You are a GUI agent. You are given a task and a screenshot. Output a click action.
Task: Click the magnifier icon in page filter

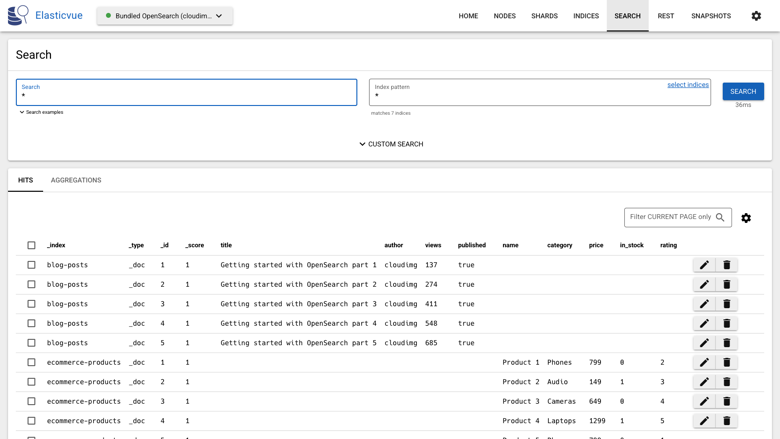click(720, 217)
